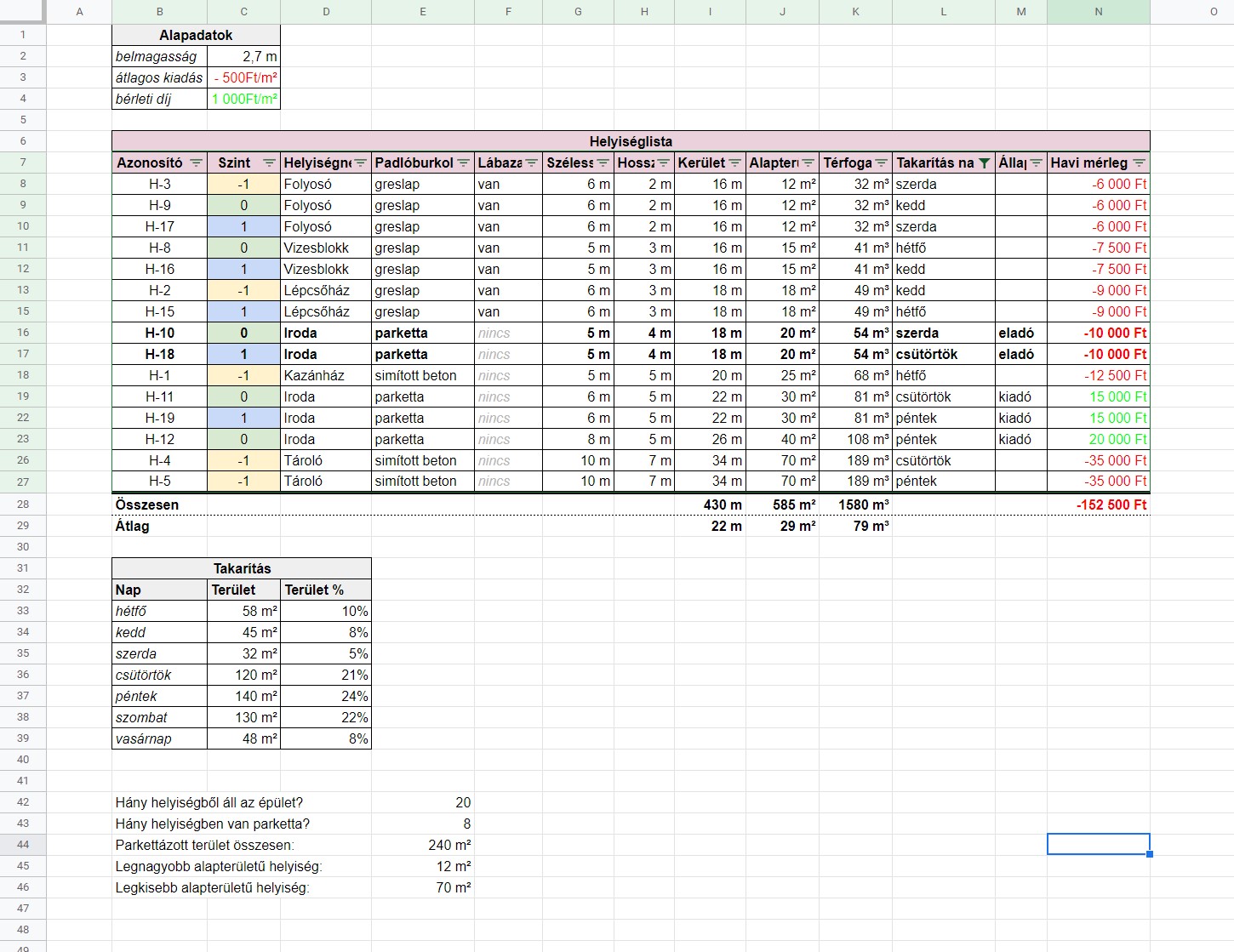1234x952 pixels.
Task: Select the green 1 000Ft/m² cell
Action: pyautogui.click(x=243, y=99)
